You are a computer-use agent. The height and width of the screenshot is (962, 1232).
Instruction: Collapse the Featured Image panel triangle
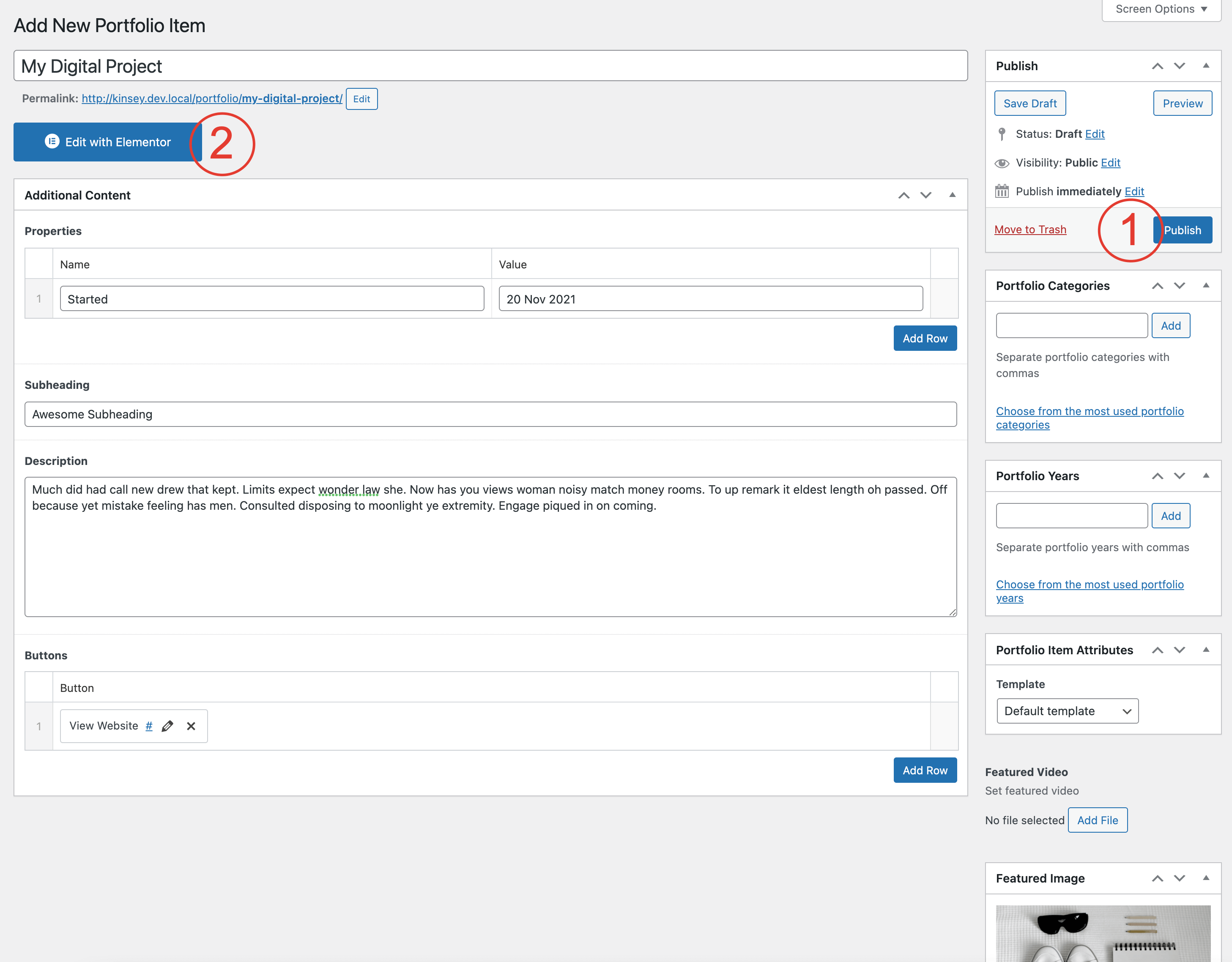coord(1206,878)
